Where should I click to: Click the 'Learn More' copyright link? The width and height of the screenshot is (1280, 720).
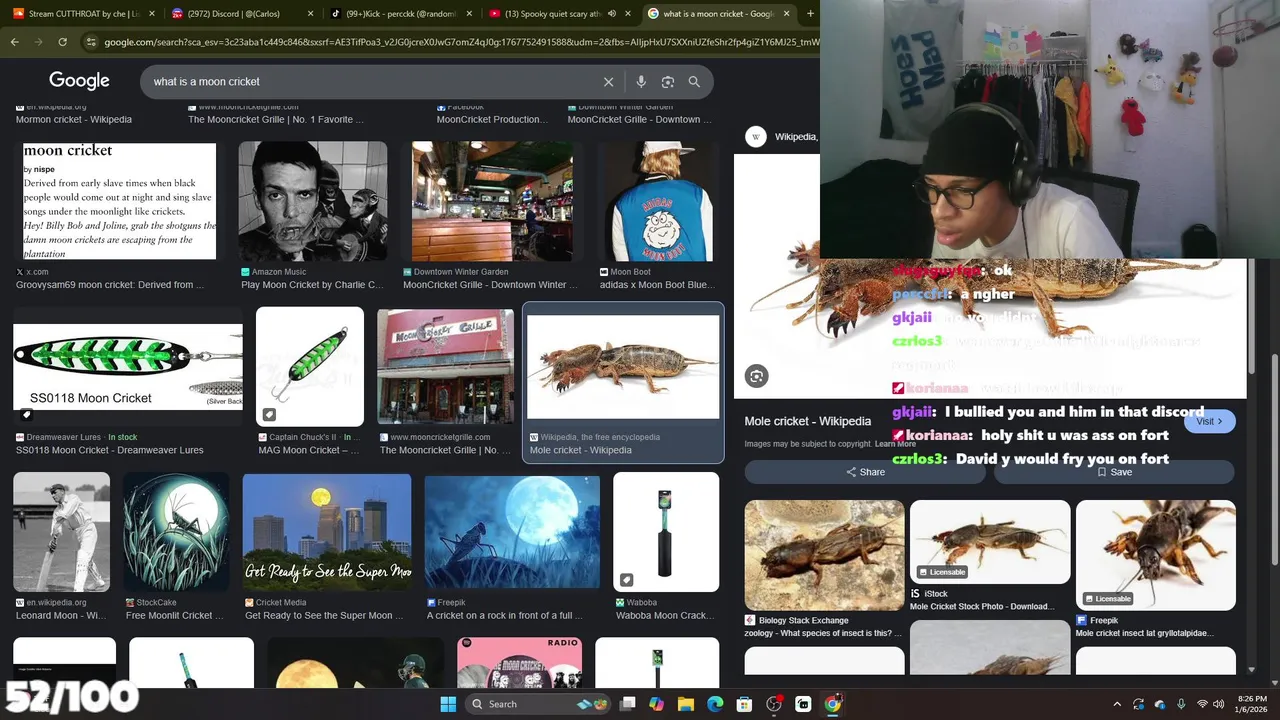pyautogui.click(x=895, y=444)
